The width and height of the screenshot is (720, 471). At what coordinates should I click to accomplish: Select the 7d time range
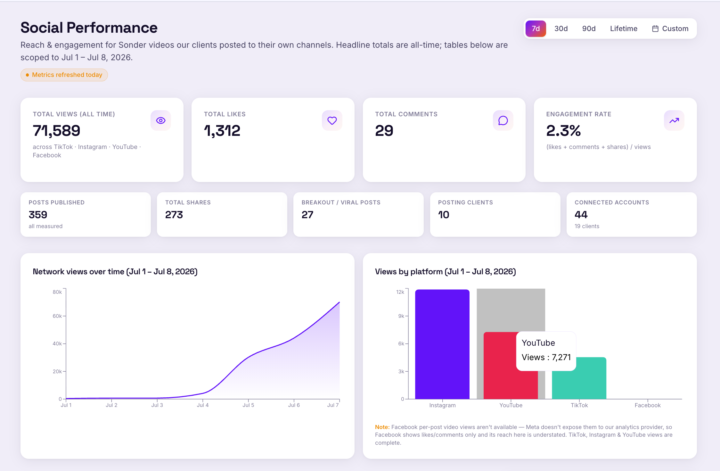point(536,28)
